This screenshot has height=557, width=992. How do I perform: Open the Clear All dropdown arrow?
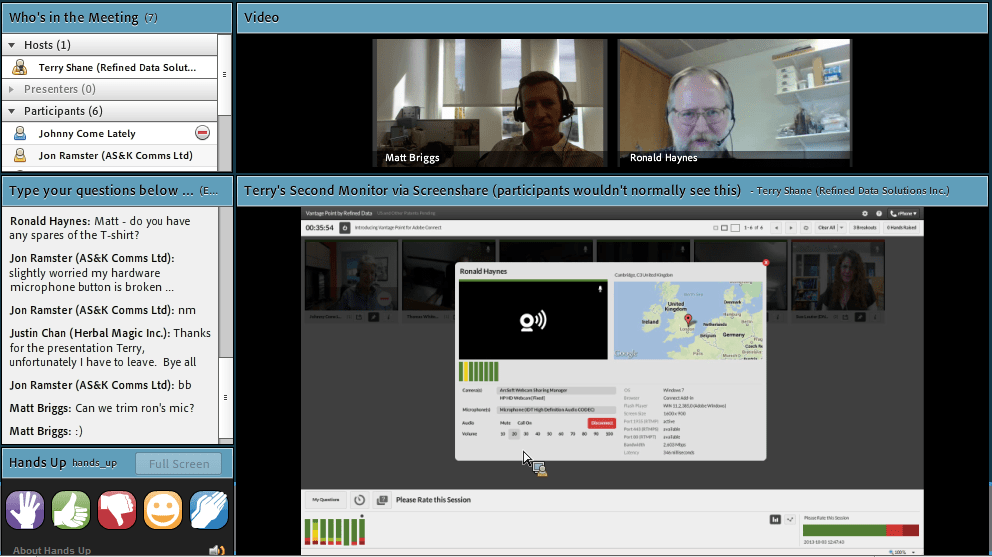point(841,228)
